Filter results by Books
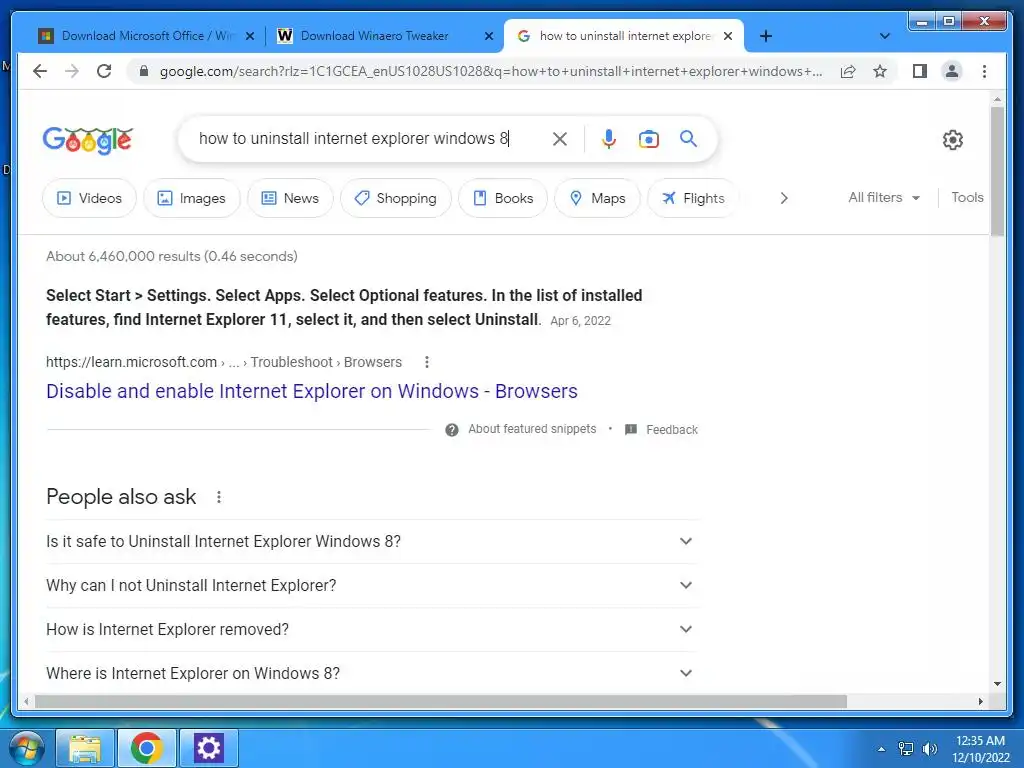This screenshot has width=1024, height=768. [503, 198]
